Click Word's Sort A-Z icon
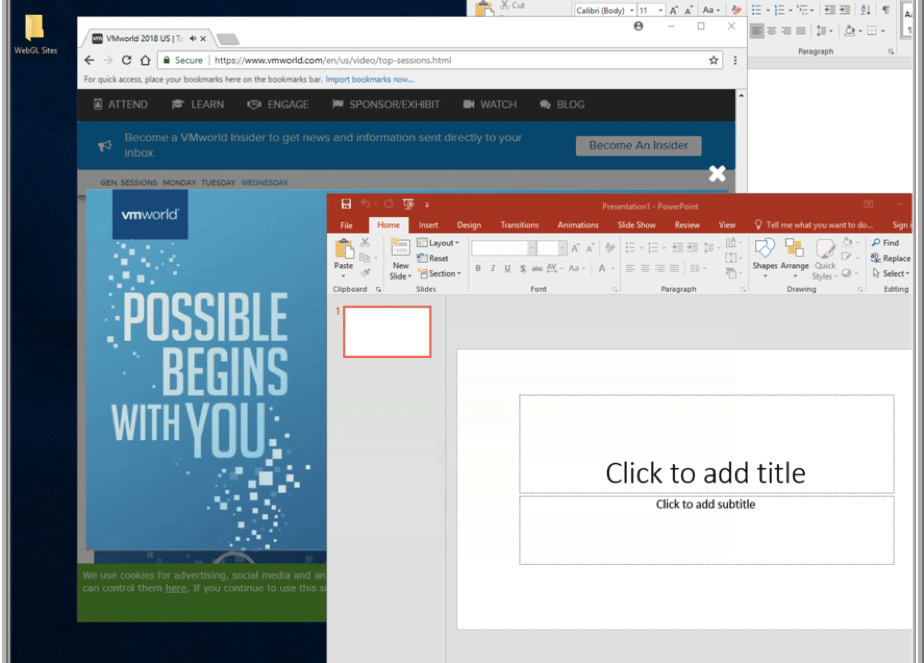 pyautogui.click(x=865, y=10)
